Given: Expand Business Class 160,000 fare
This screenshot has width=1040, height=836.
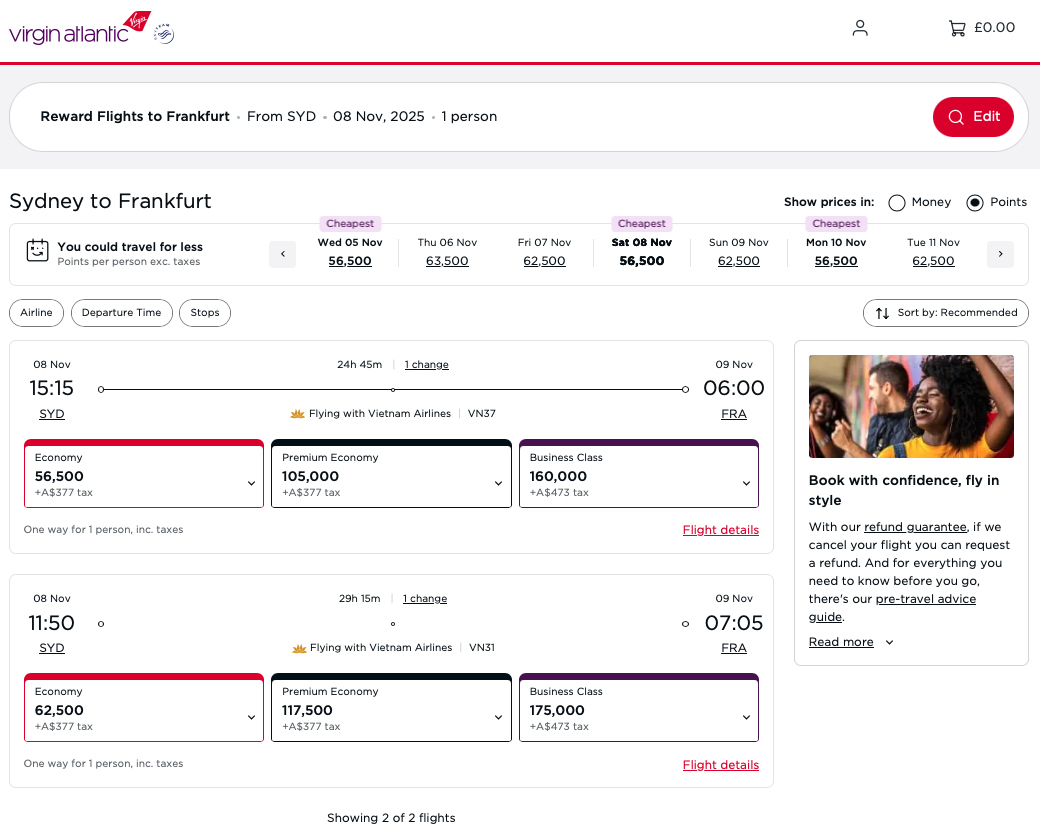Looking at the screenshot, I should click(x=639, y=474).
